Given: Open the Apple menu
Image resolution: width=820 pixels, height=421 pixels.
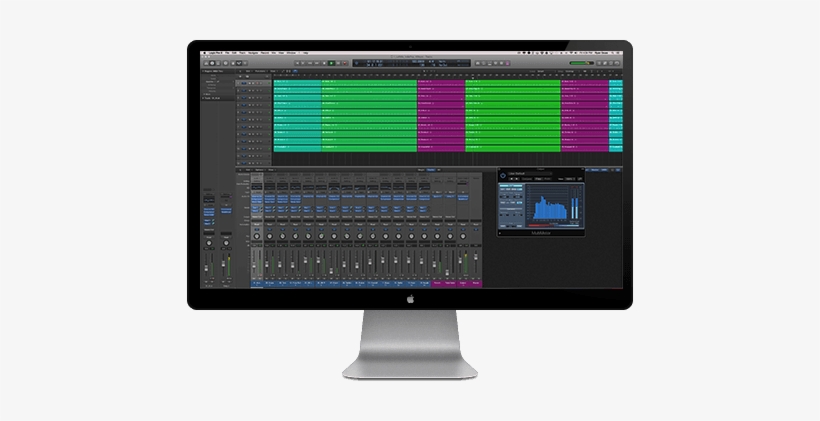Looking at the screenshot, I should pyautogui.click(x=204, y=53).
